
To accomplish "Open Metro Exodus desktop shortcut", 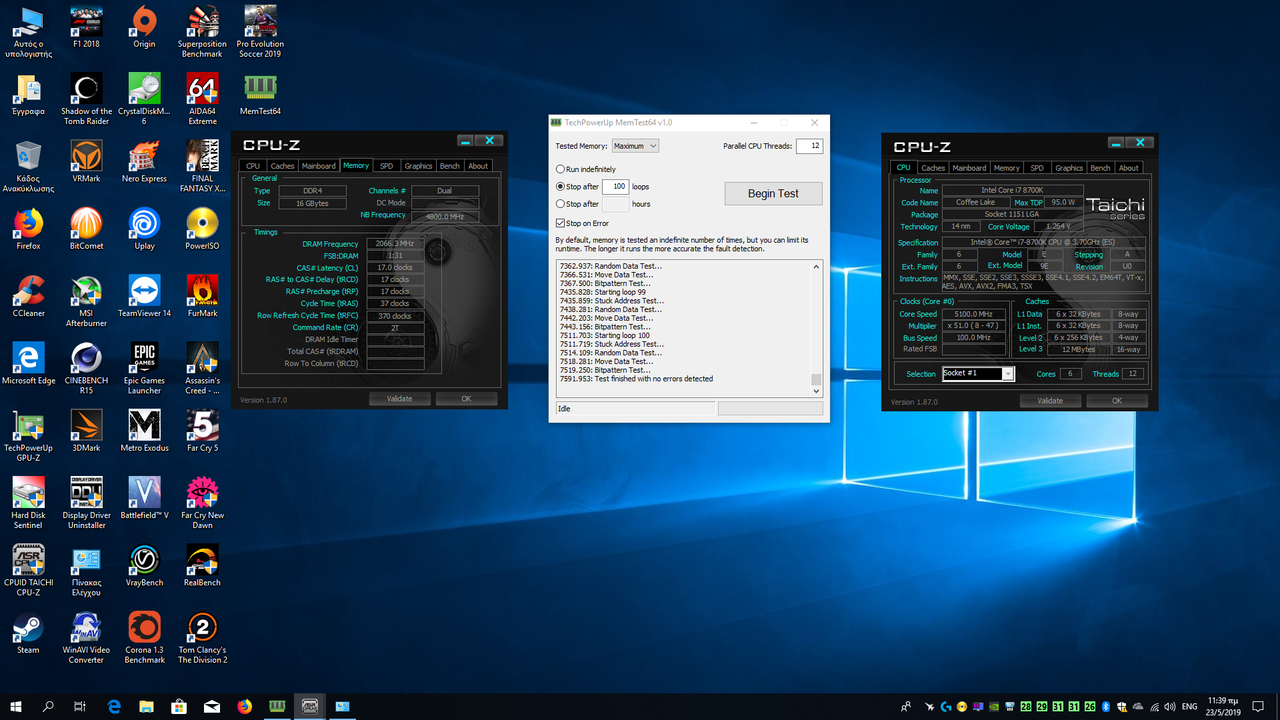I will (x=144, y=430).
